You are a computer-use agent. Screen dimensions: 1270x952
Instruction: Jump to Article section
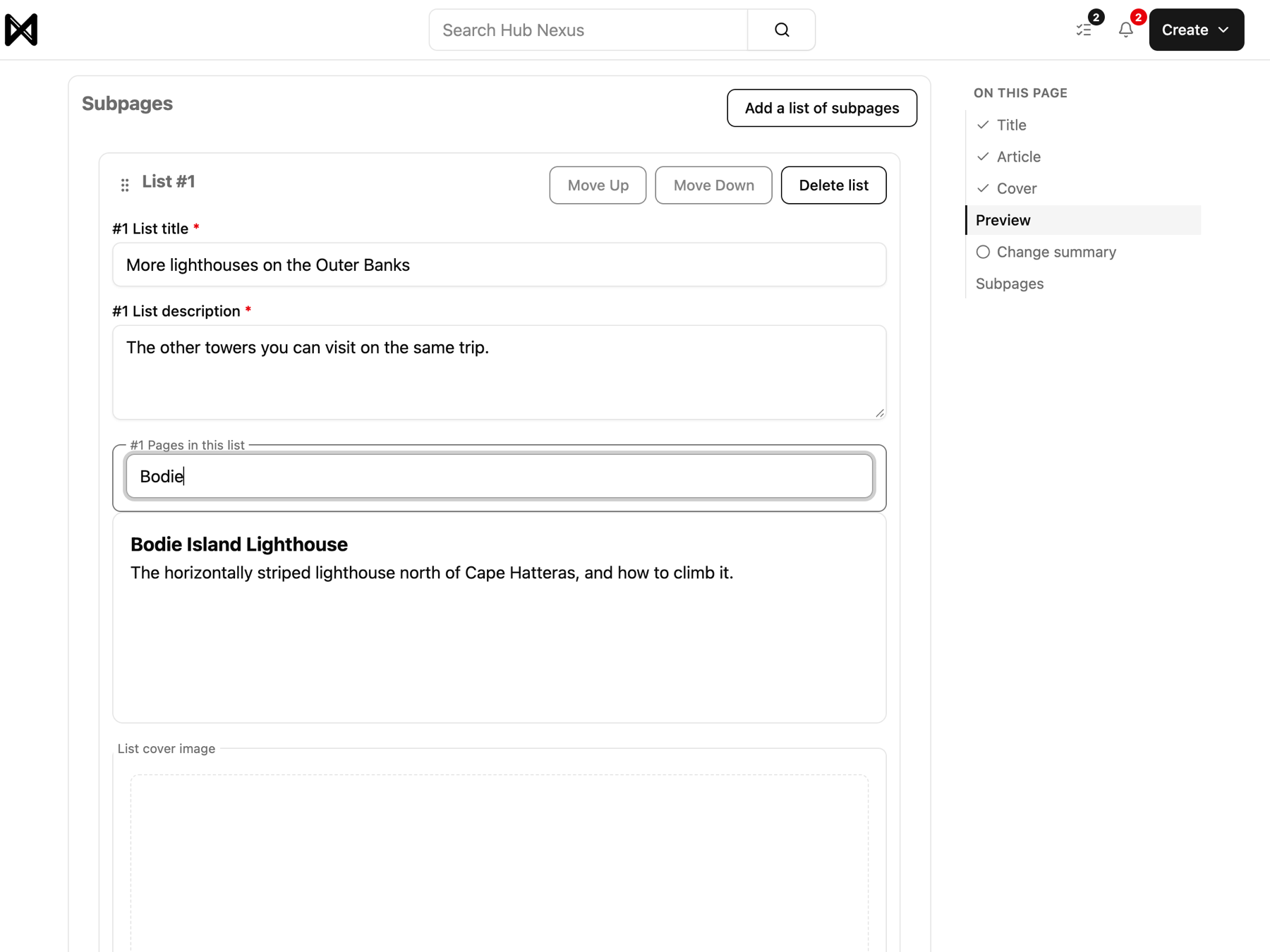click(1018, 157)
